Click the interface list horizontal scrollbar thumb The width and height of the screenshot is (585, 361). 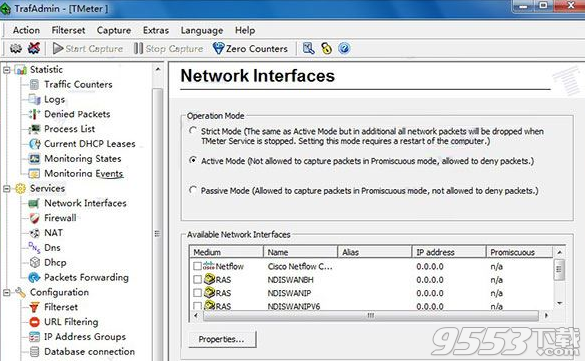(370, 316)
